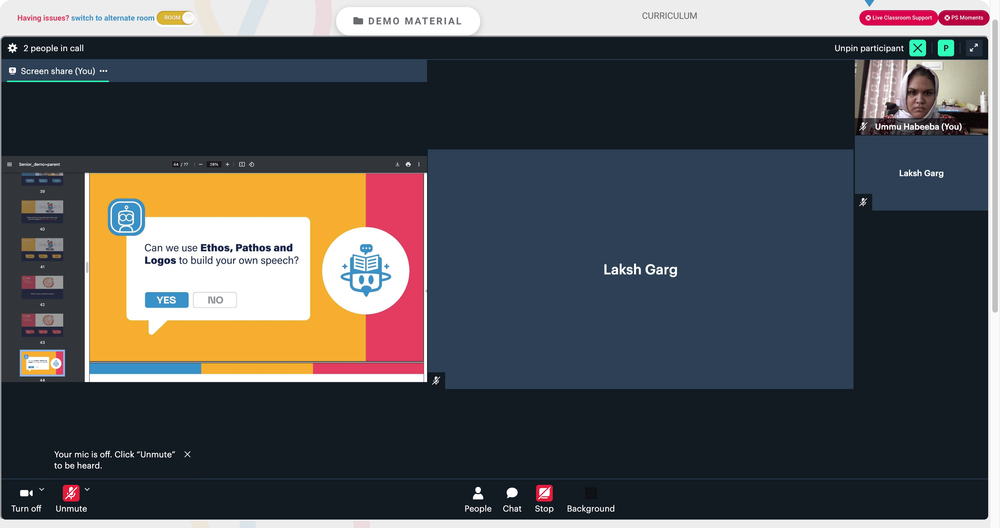The height and width of the screenshot is (528, 1000).
Task: Open the DEMO MATERIAL tab
Action: point(408,21)
